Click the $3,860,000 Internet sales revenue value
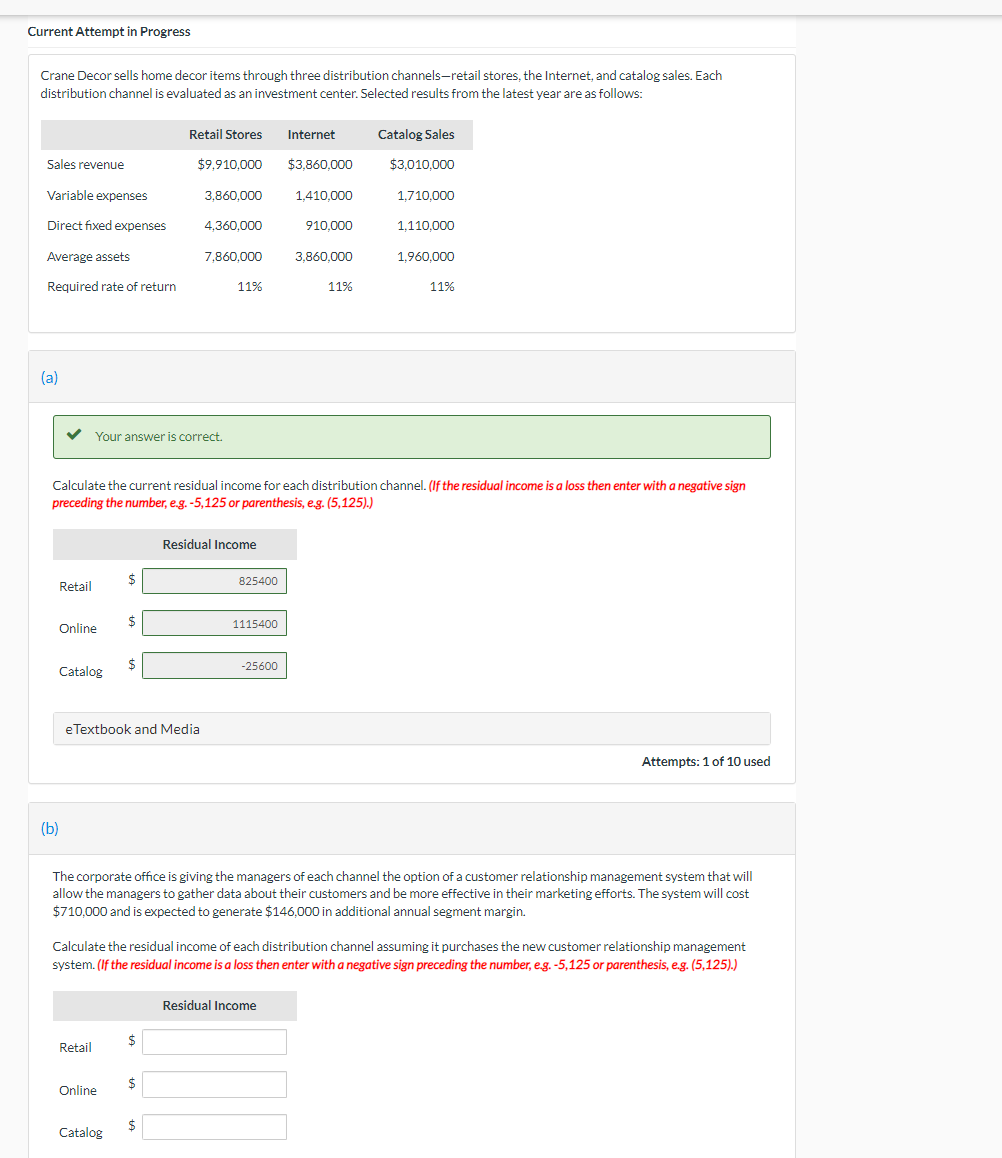This screenshot has height=1158, width=1002. pyautogui.click(x=320, y=165)
